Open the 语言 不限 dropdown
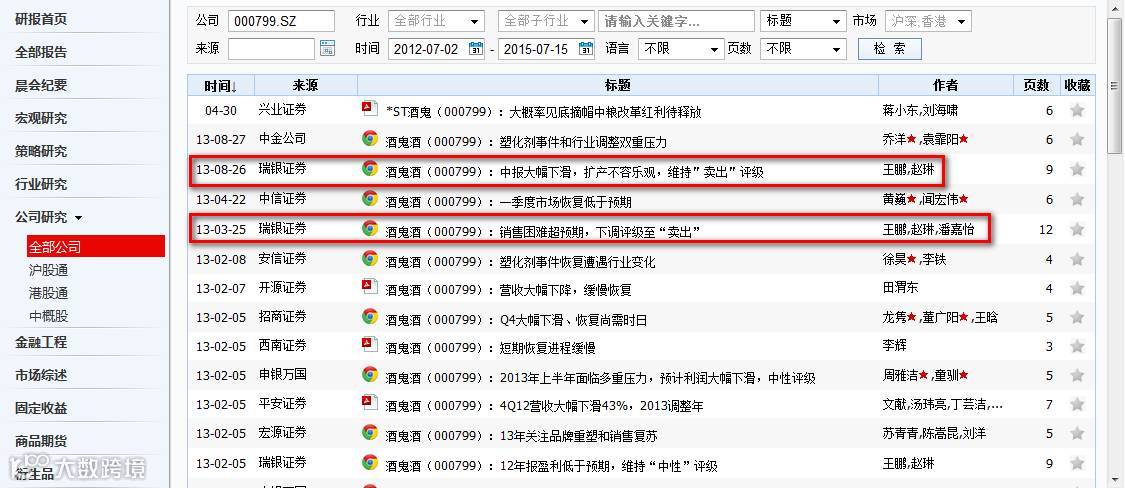 (x=681, y=49)
